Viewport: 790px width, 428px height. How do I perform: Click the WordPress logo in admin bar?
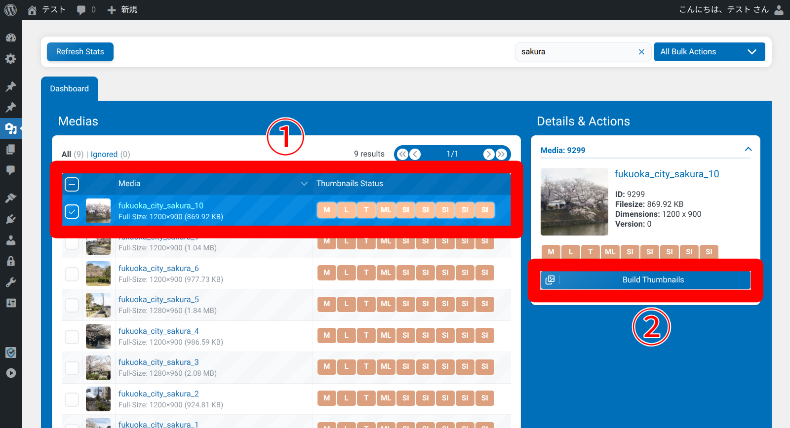[11, 9]
